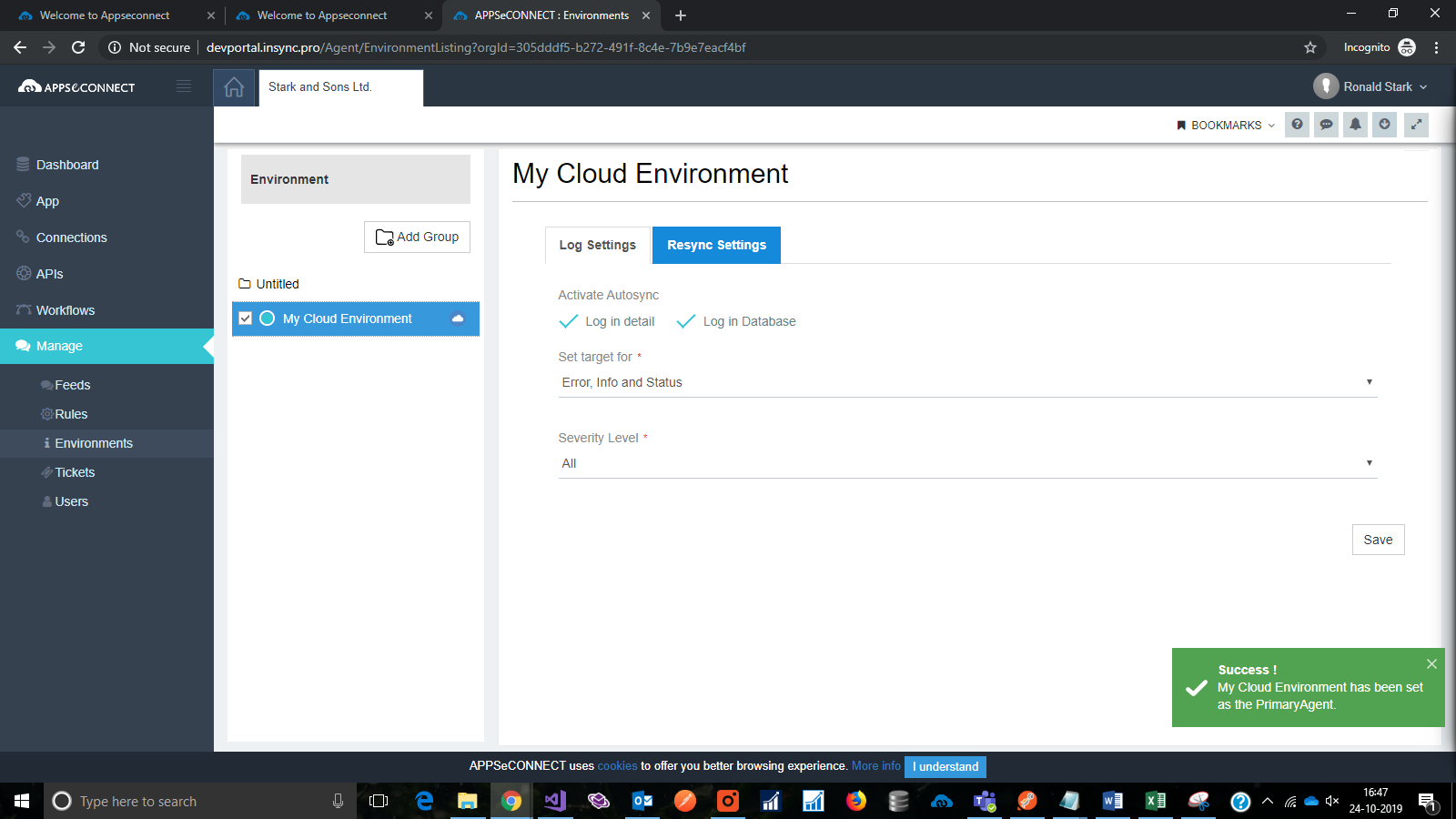
Task: Toggle Log in Database checkmark
Action: tap(686, 321)
